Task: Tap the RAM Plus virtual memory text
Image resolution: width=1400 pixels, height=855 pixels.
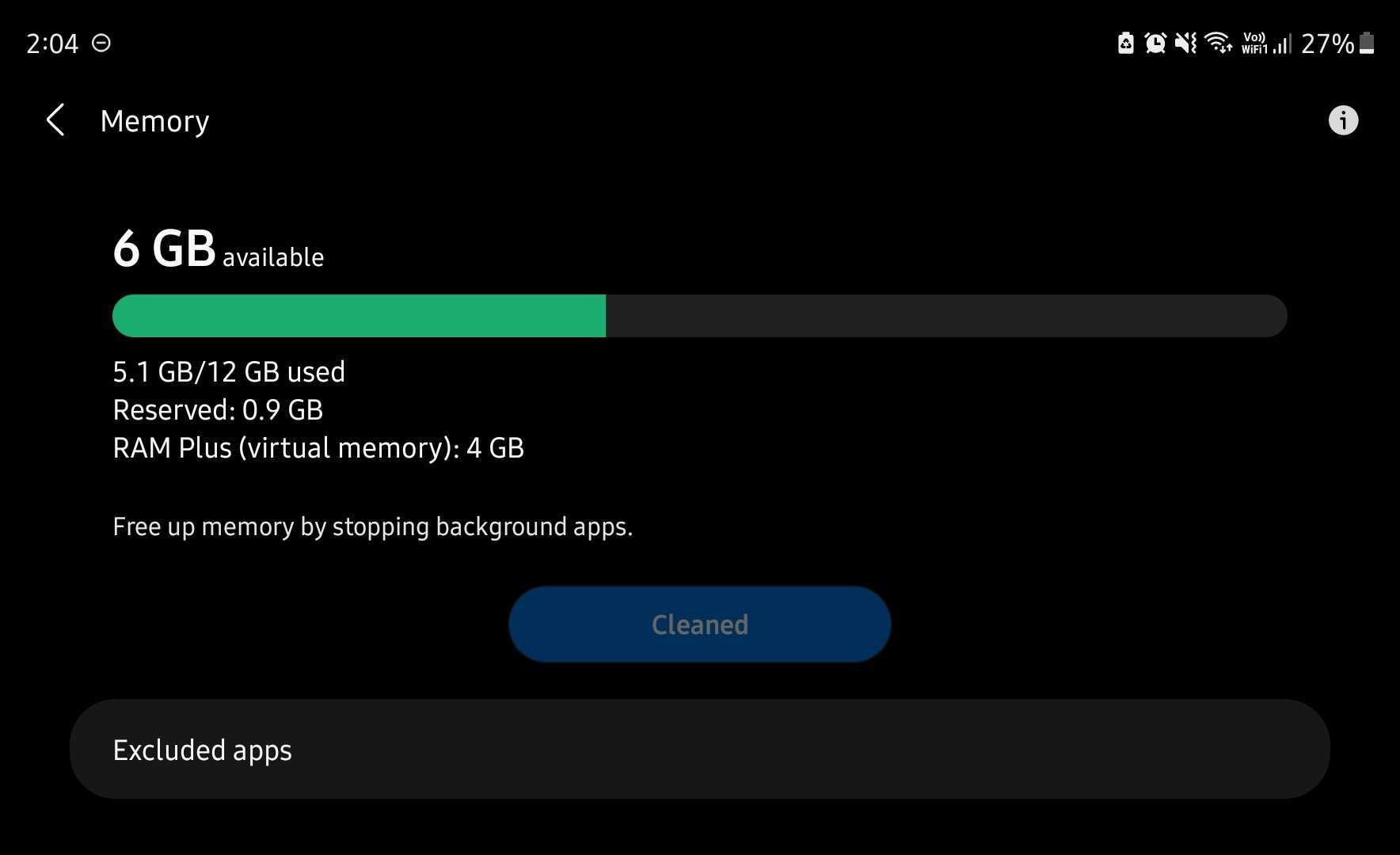Action: click(318, 448)
